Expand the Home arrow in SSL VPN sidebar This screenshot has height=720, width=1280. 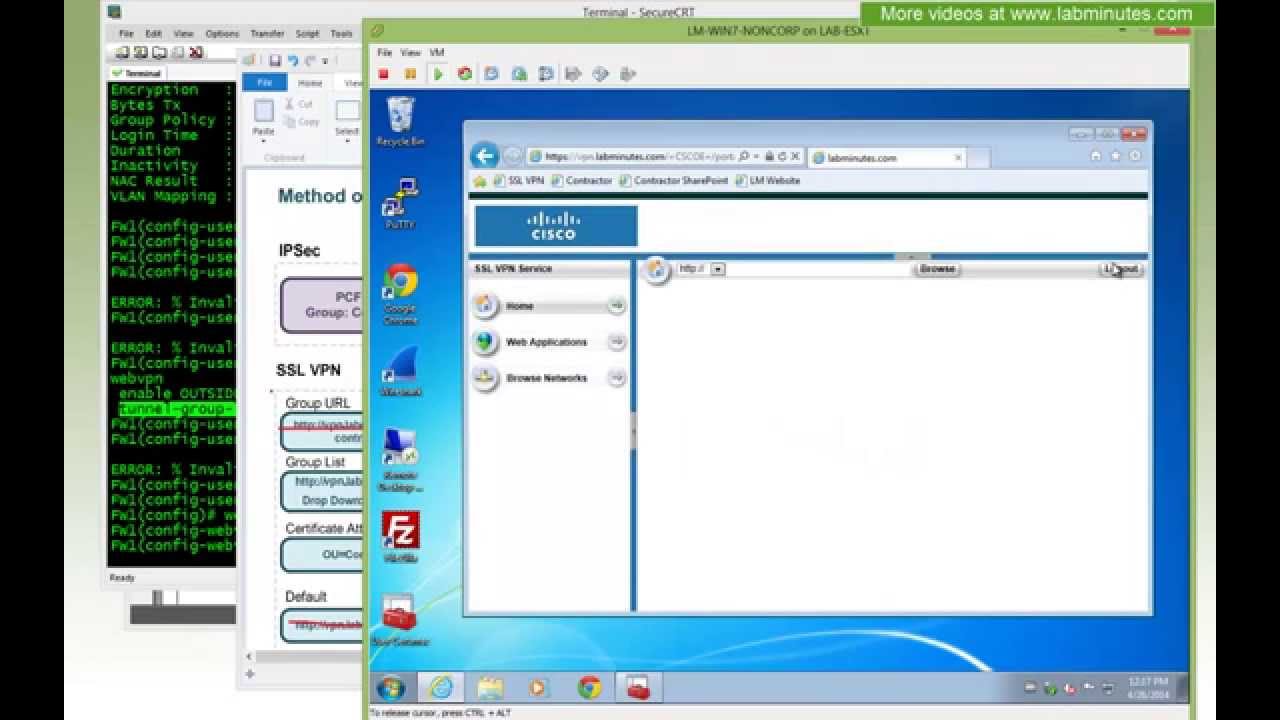click(617, 306)
